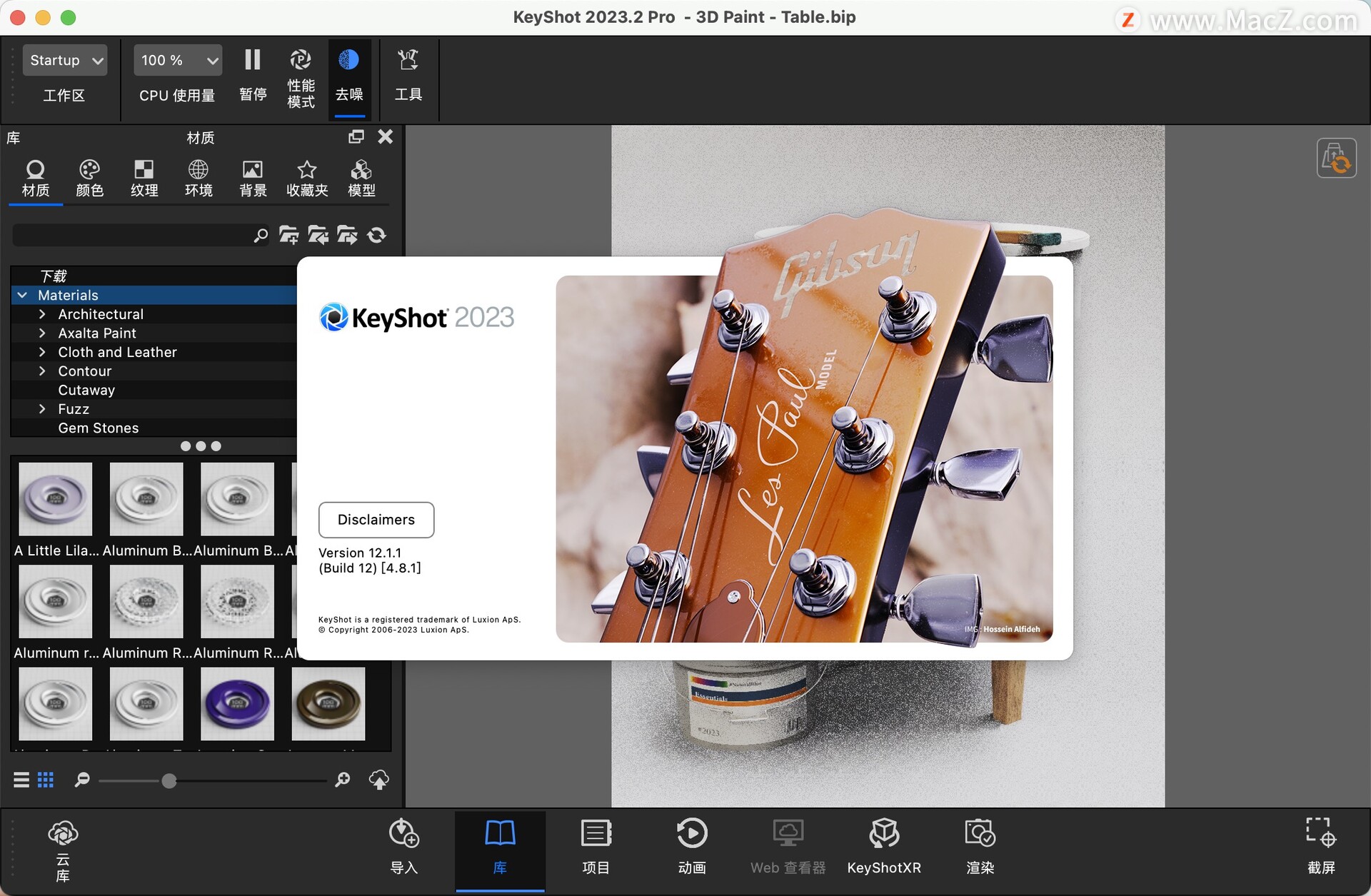The width and height of the screenshot is (1371, 896).
Task: Open the 环境 (Environments) library
Action: click(199, 177)
